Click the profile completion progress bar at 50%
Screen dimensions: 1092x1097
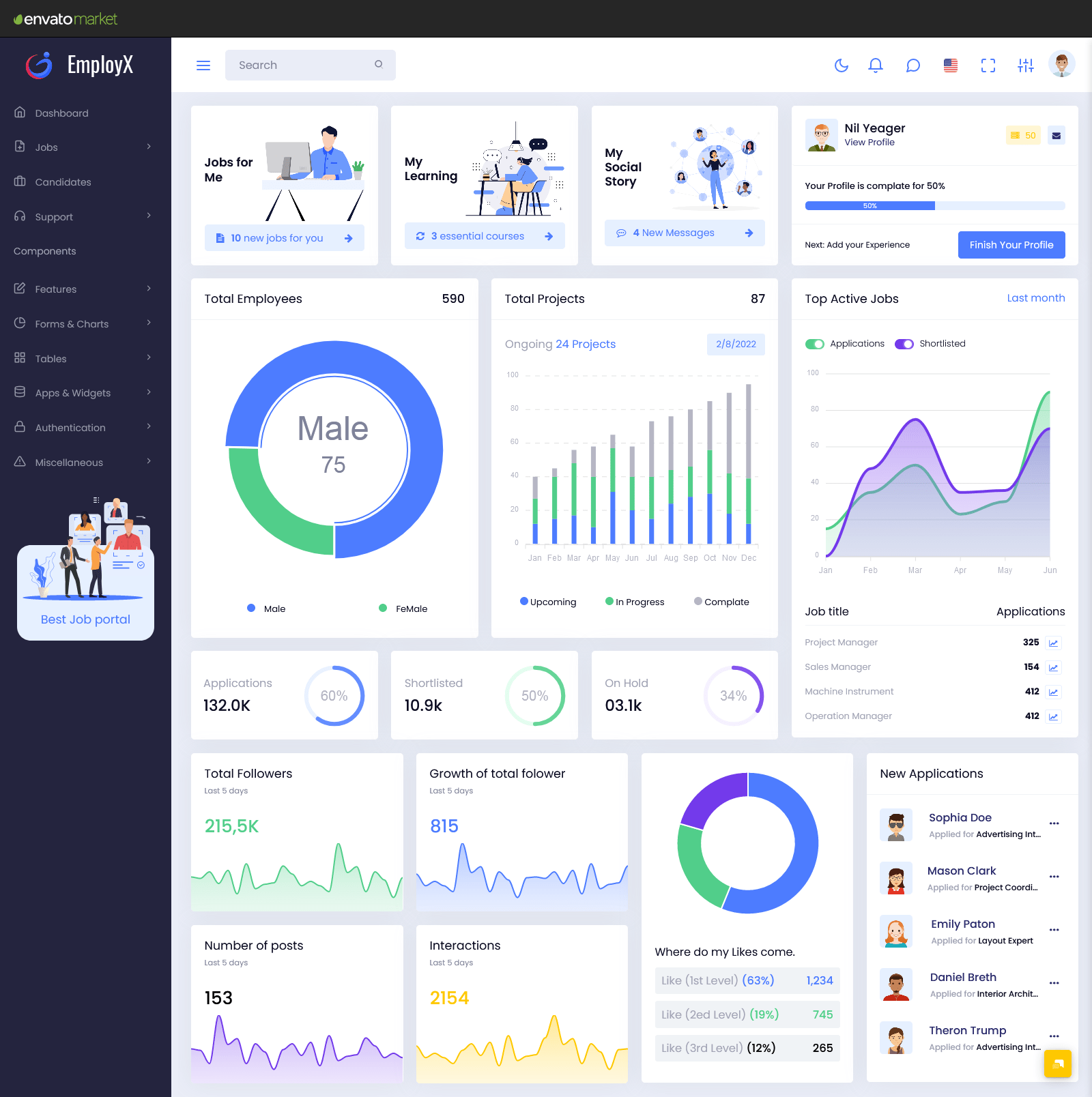(870, 205)
